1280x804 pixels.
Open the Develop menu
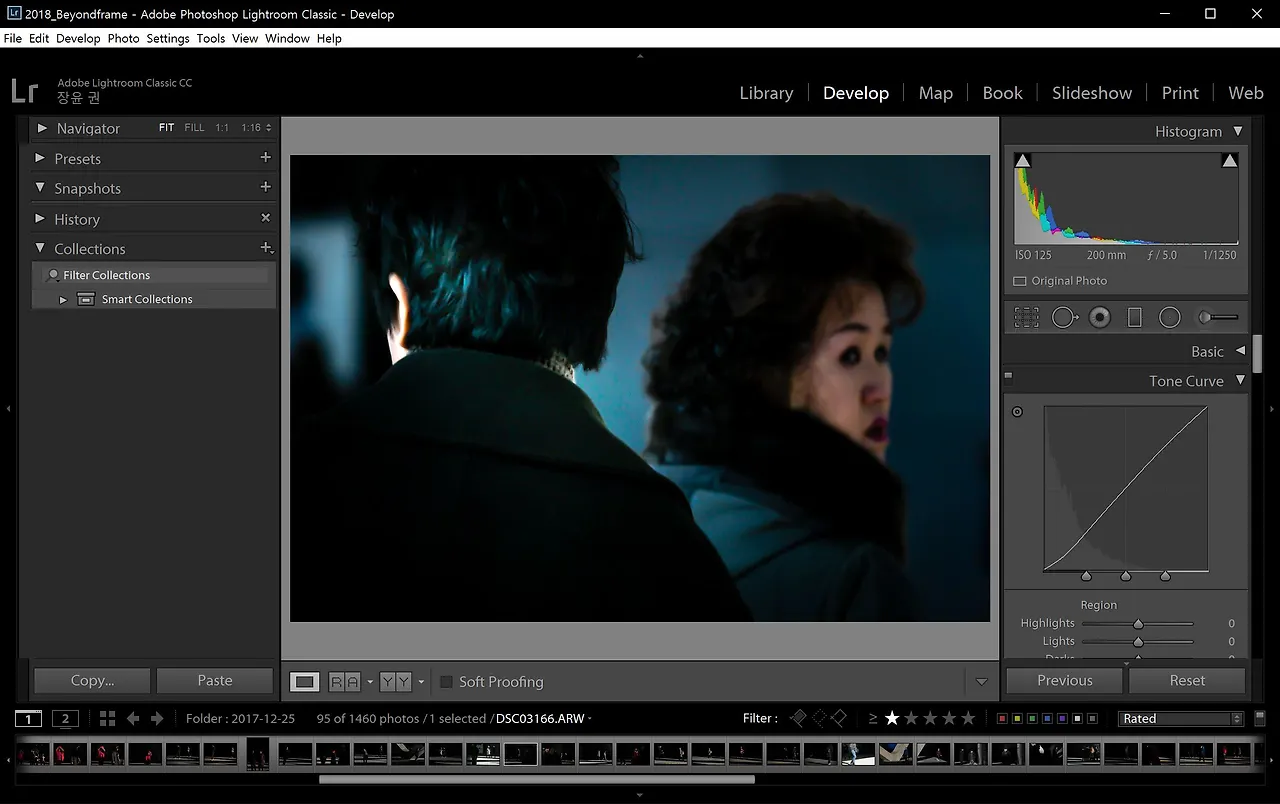click(x=78, y=38)
